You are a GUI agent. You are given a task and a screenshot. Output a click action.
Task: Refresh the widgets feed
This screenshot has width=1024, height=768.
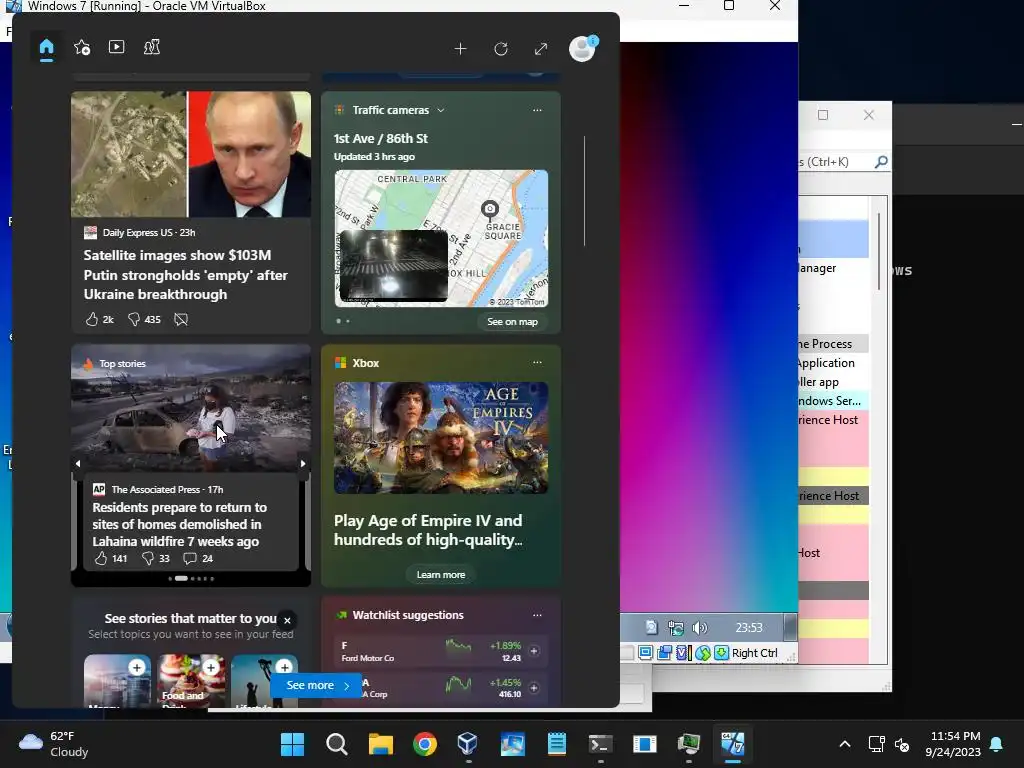[501, 49]
